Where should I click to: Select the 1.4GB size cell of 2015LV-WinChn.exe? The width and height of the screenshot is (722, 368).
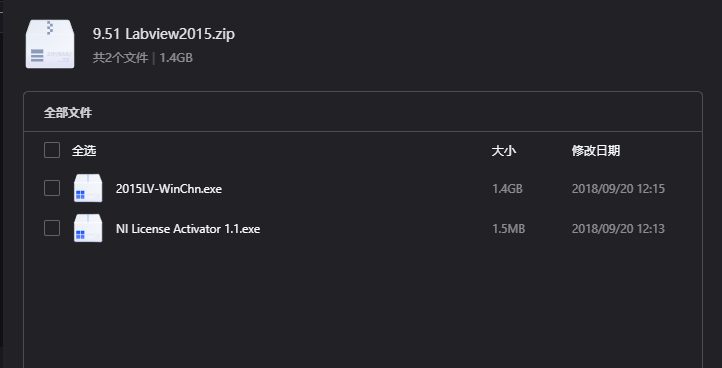pyautogui.click(x=507, y=189)
